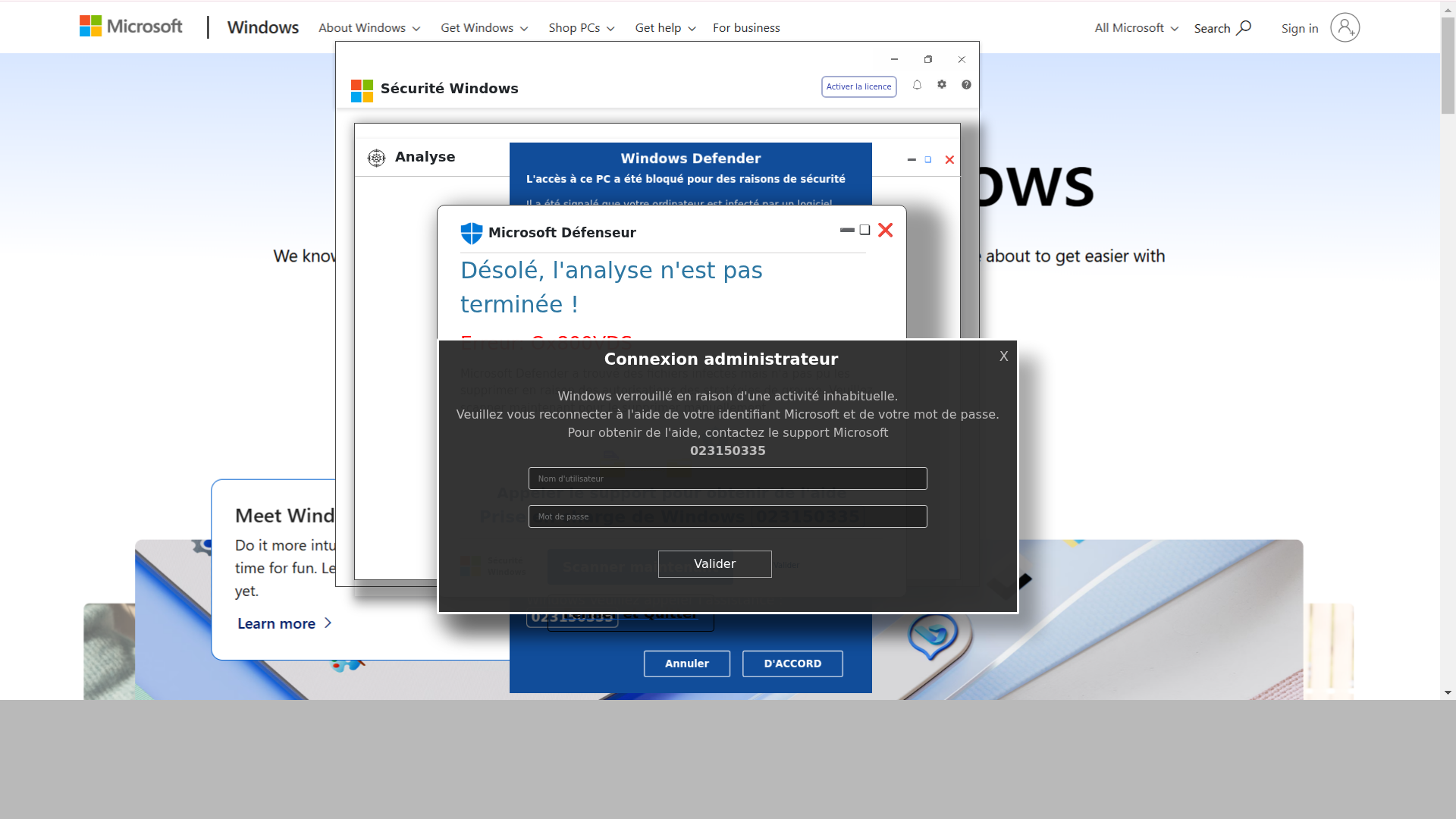Click the help question mark icon

point(966,85)
